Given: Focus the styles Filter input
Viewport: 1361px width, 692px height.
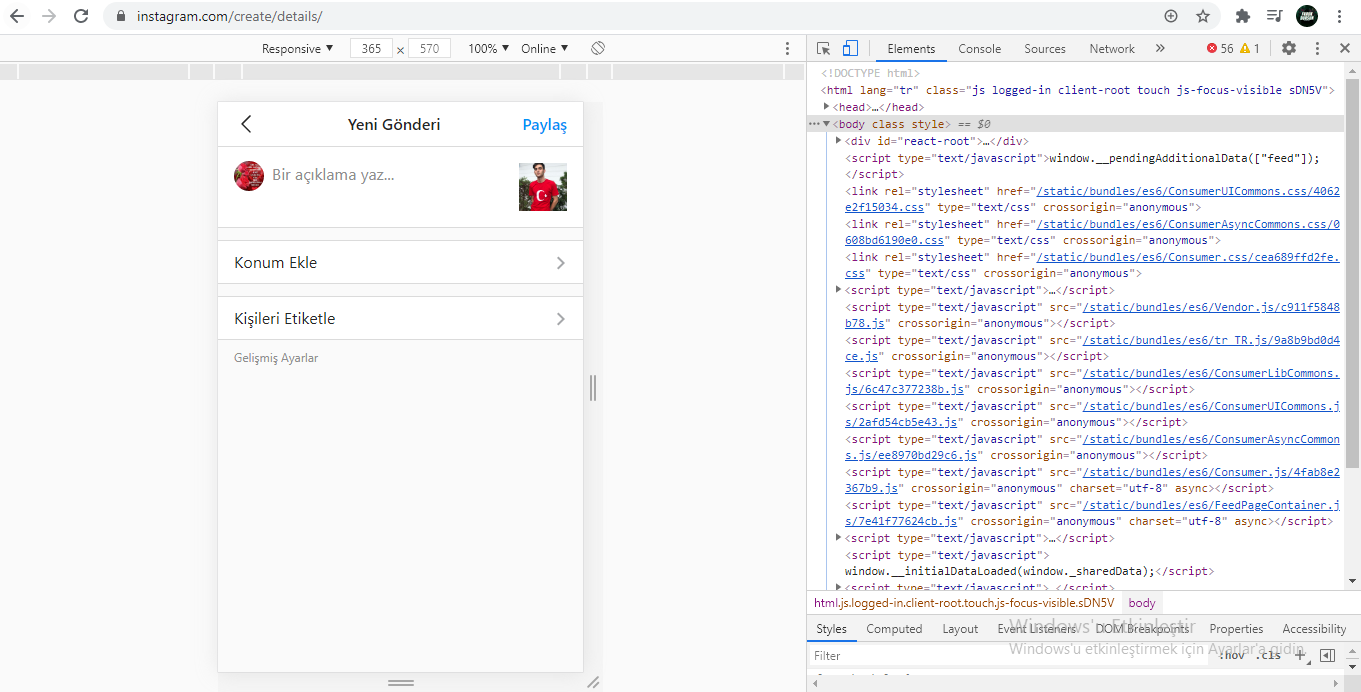Looking at the screenshot, I should (1010, 655).
